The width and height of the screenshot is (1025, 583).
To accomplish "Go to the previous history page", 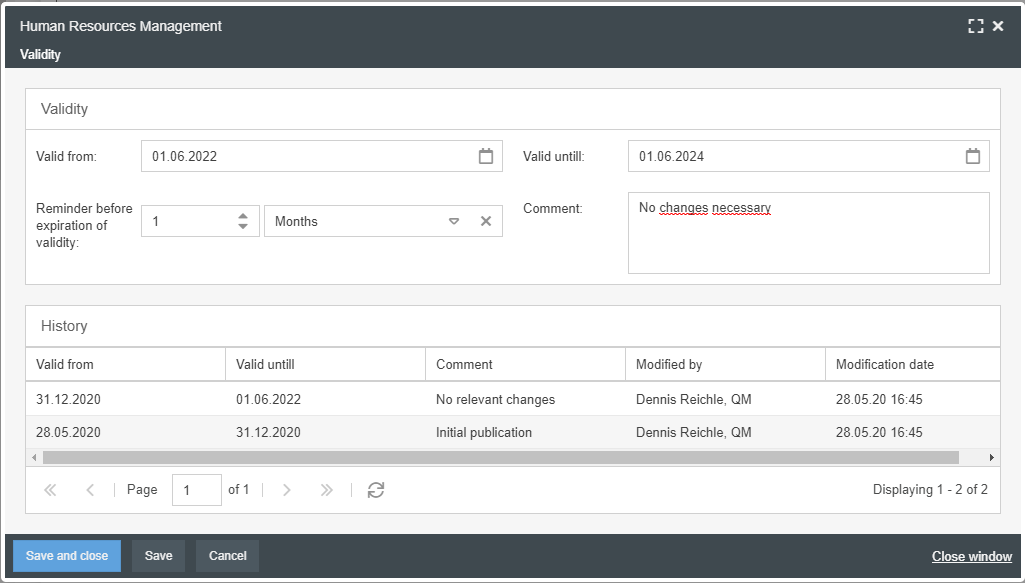I will [90, 490].
